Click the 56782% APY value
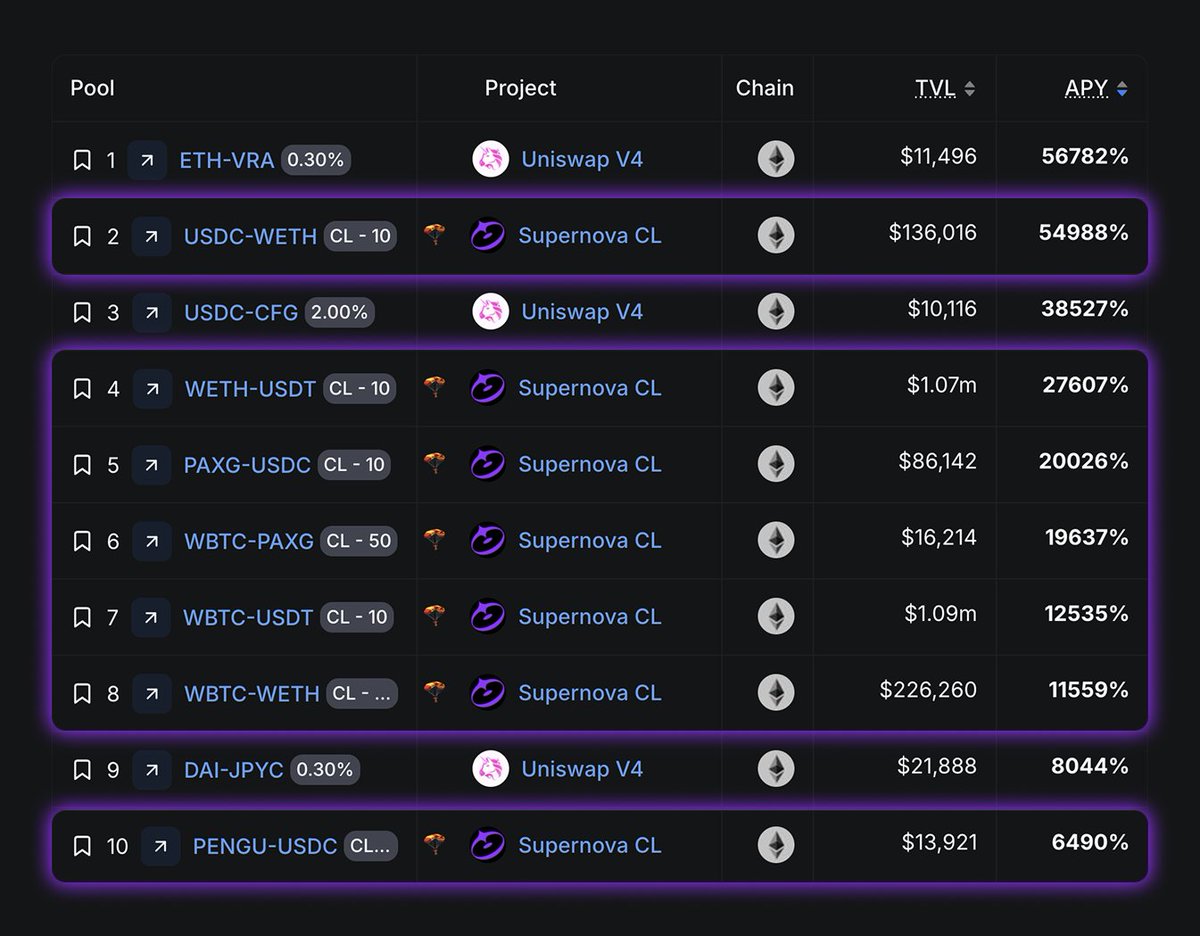Image resolution: width=1200 pixels, height=936 pixels. (1085, 156)
